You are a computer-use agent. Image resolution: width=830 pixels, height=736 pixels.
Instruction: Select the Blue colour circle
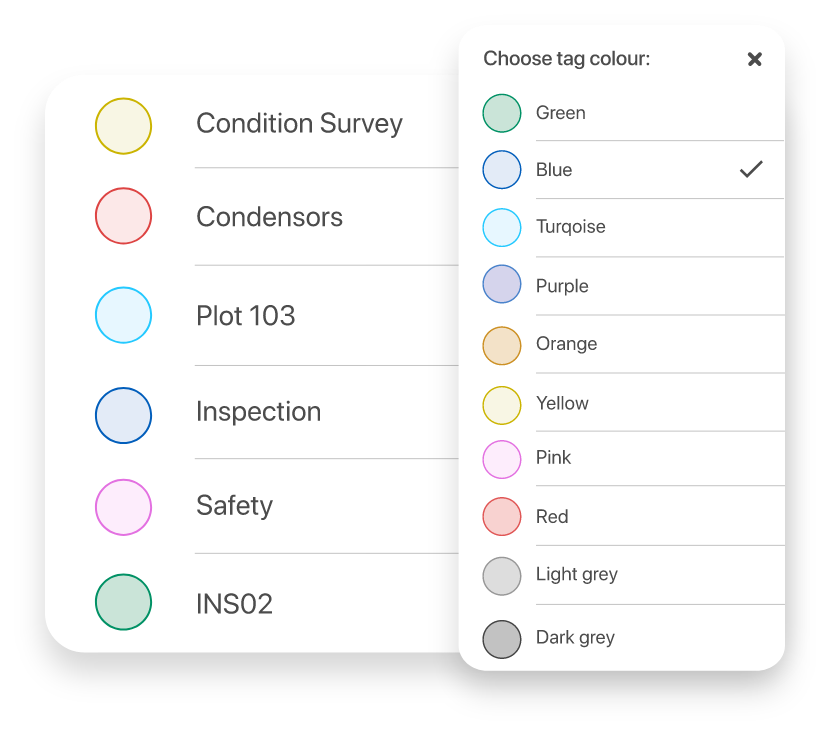[502, 170]
